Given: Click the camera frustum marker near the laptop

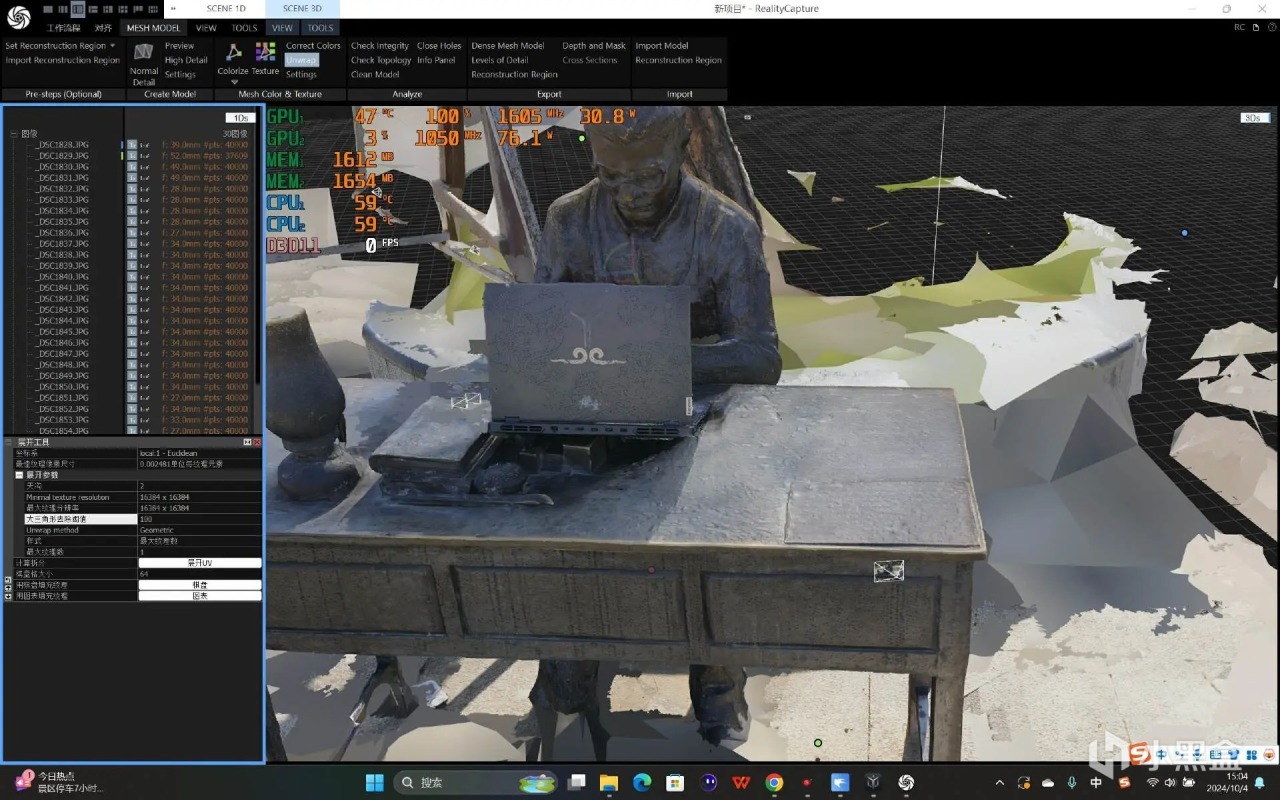Looking at the screenshot, I should 466,400.
